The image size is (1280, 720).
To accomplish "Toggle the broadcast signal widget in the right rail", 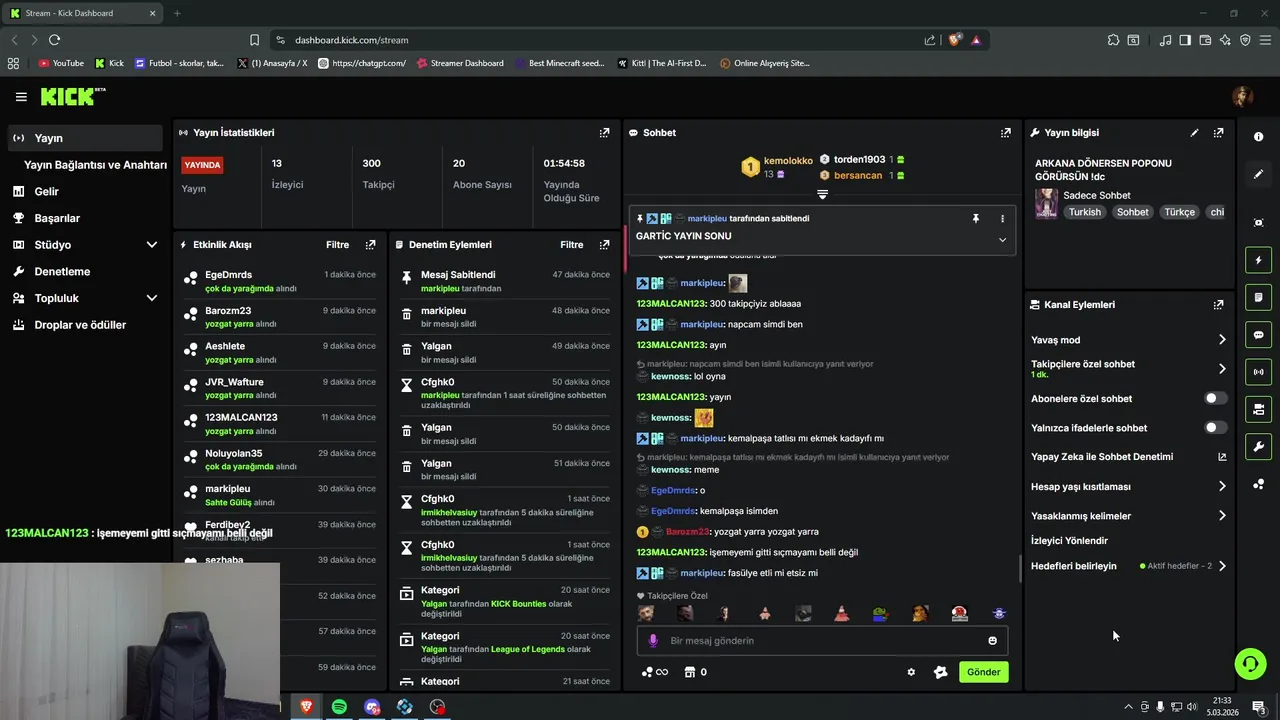I will tap(1258, 372).
